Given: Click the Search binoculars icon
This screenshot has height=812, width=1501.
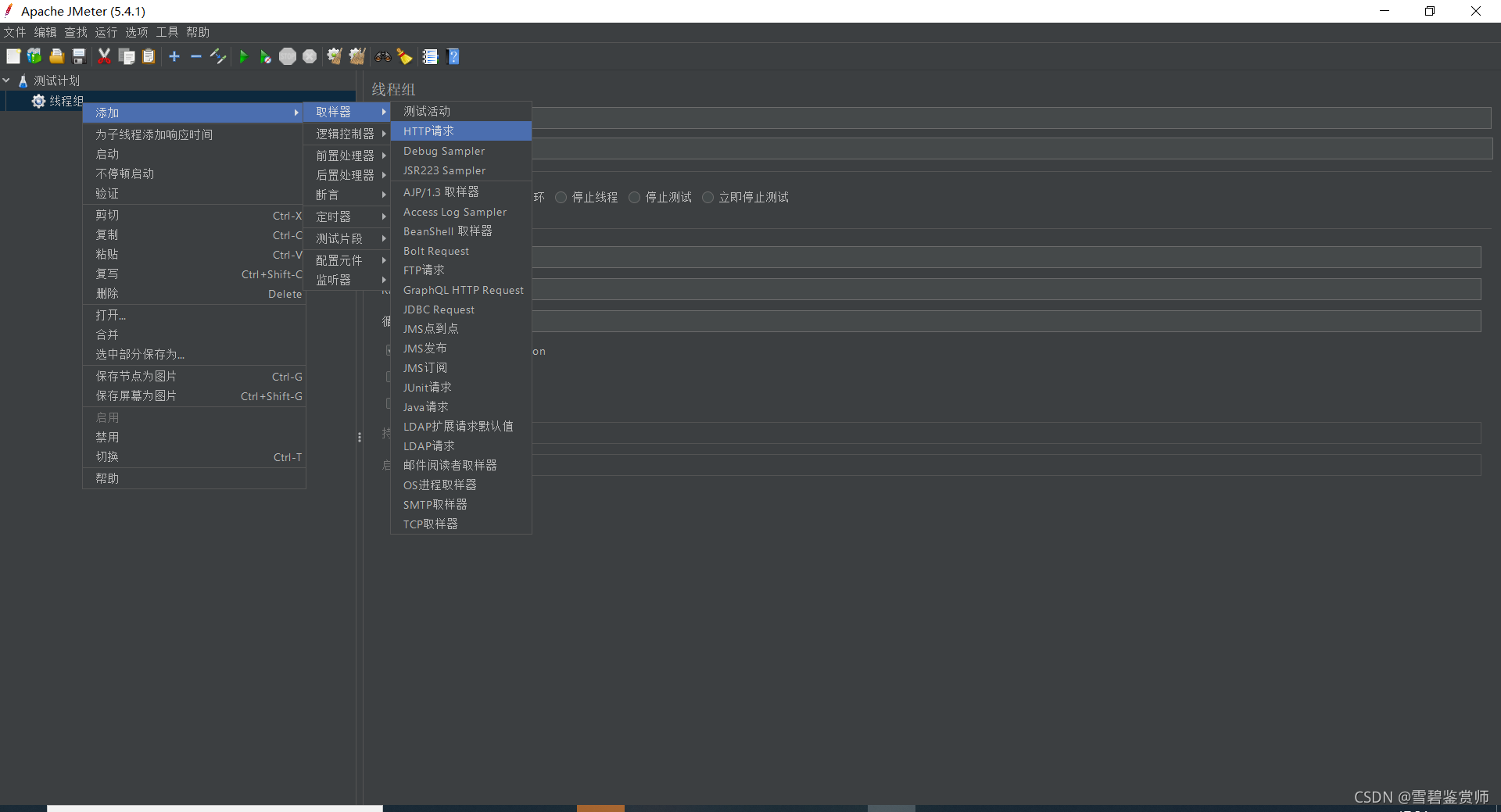Looking at the screenshot, I should pyautogui.click(x=382, y=56).
